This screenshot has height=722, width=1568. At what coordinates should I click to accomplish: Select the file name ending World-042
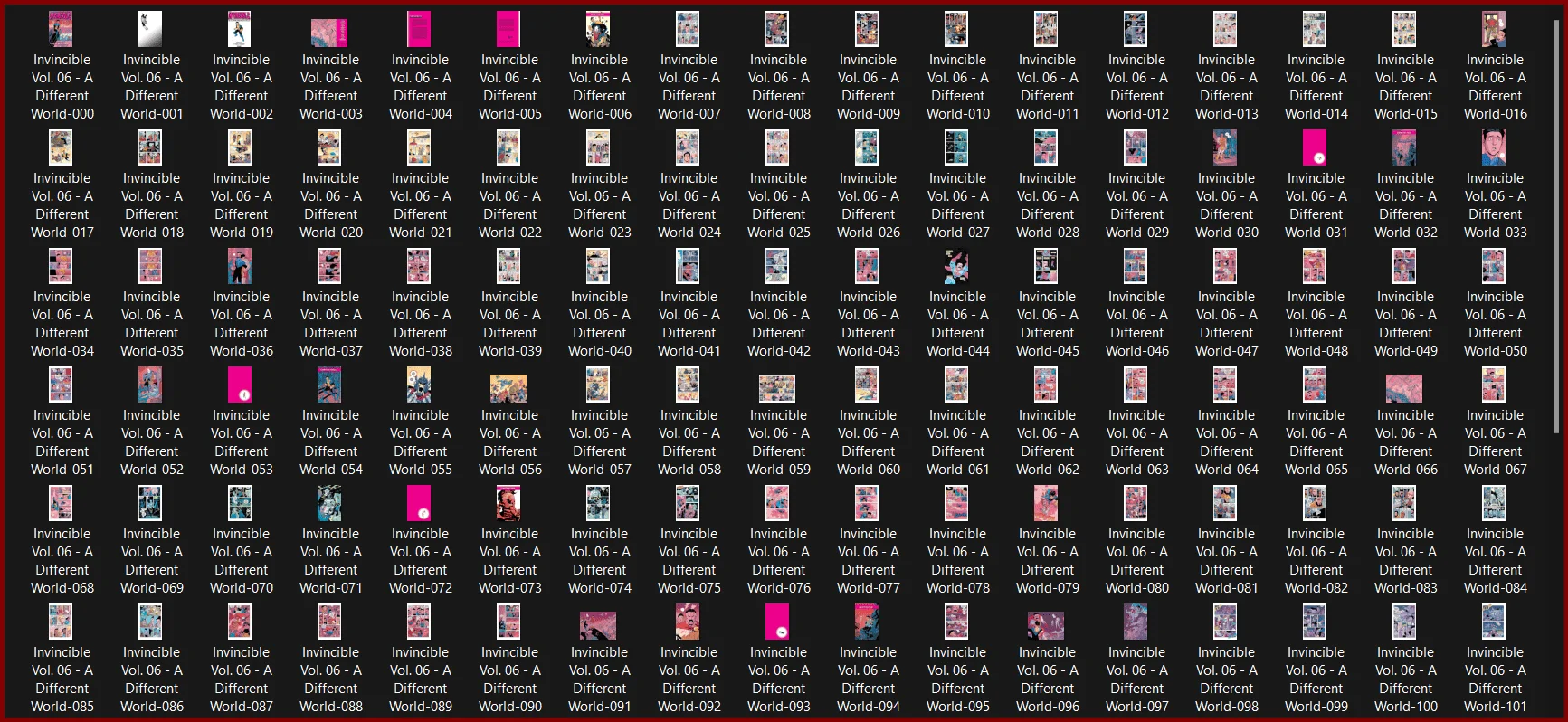point(779,324)
